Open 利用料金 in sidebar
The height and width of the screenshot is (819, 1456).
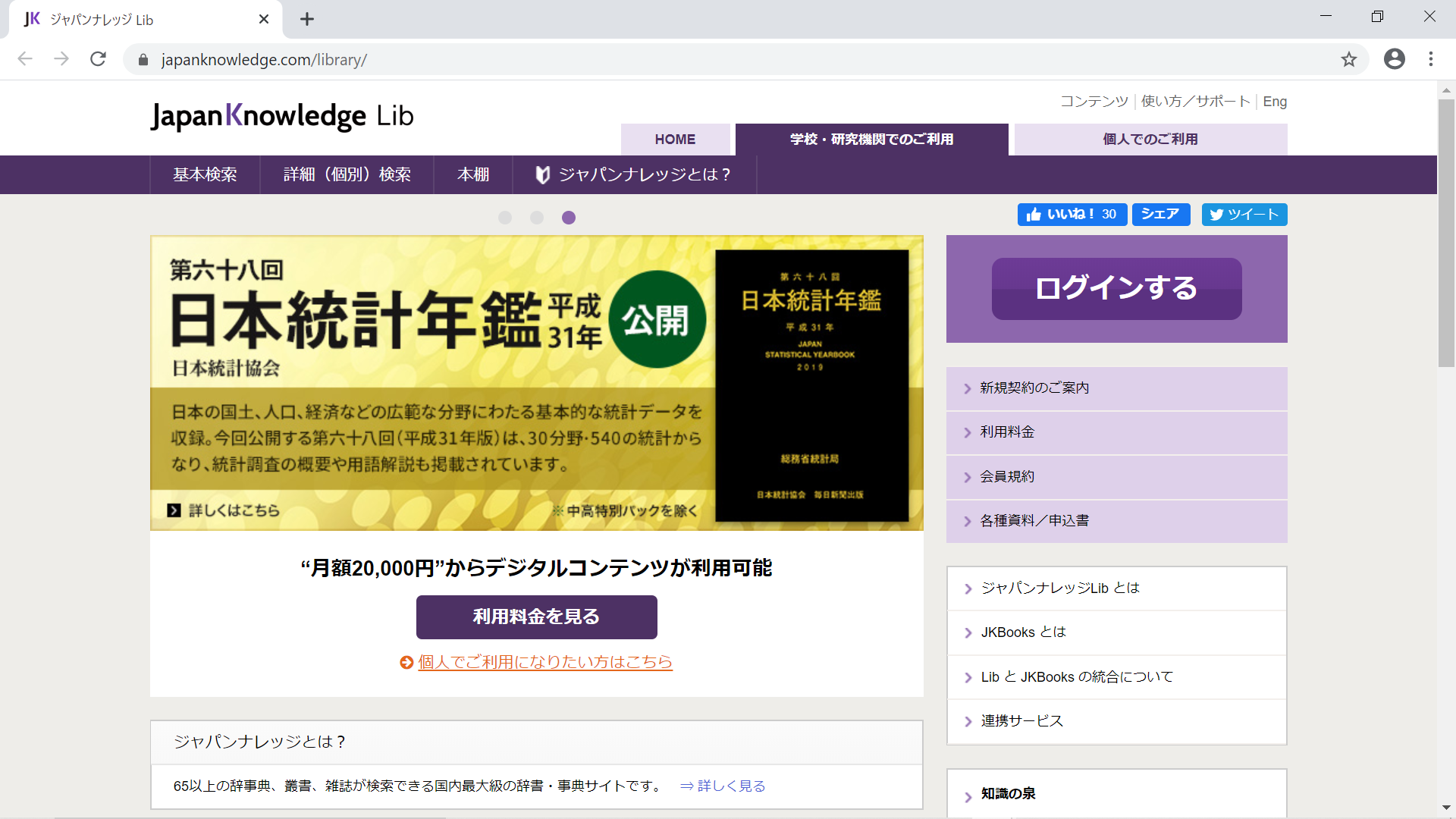[x=1116, y=432]
